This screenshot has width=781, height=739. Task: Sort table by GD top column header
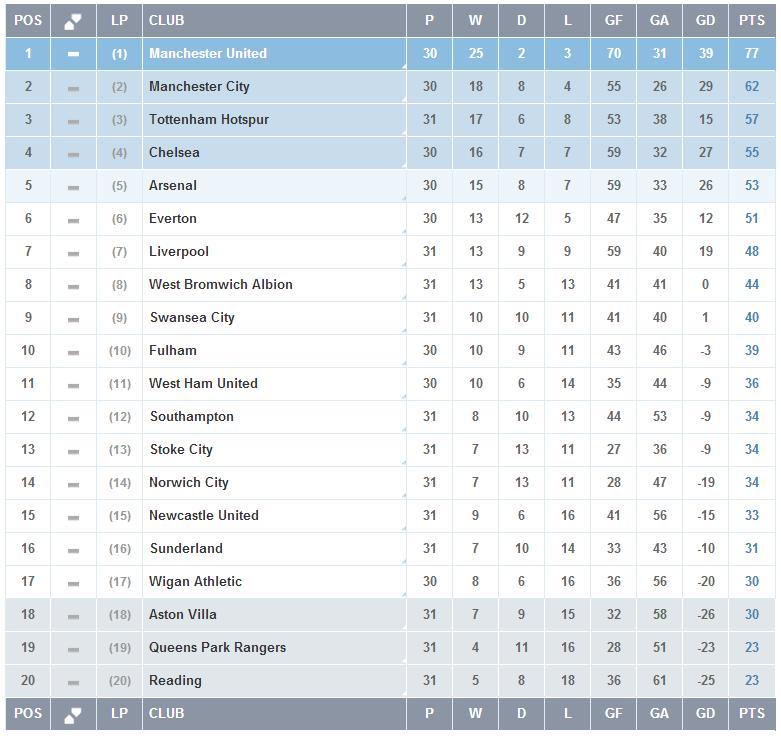click(x=706, y=20)
